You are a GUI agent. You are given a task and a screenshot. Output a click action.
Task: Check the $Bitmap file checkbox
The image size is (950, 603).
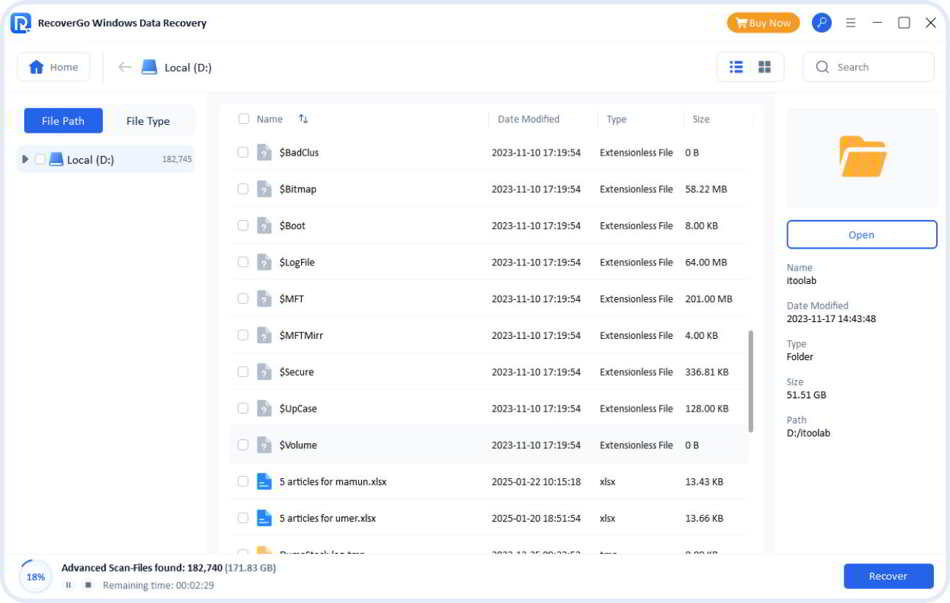point(243,189)
